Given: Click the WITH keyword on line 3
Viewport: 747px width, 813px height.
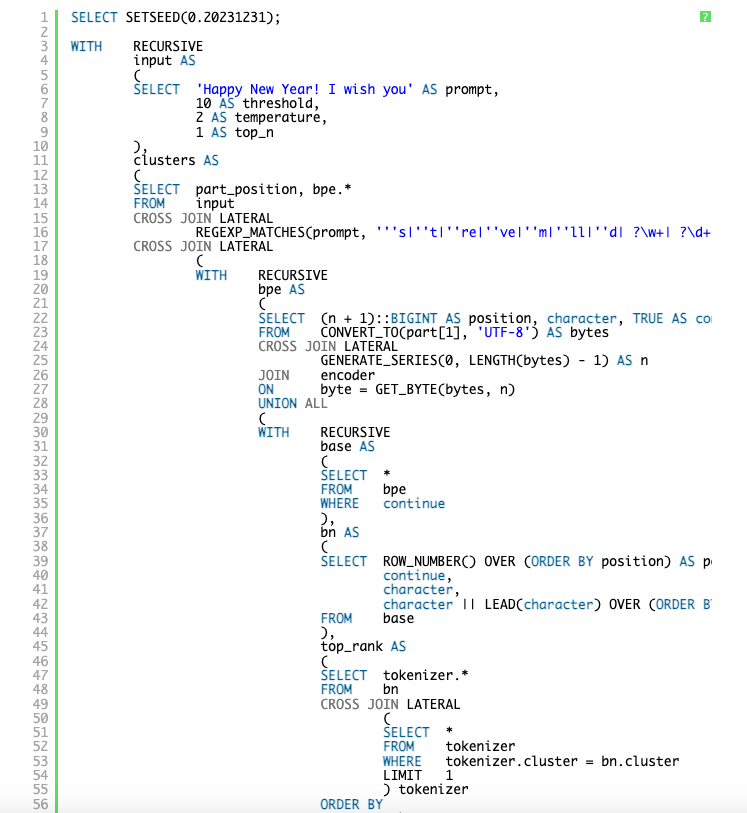Looking at the screenshot, I should [87, 47].
